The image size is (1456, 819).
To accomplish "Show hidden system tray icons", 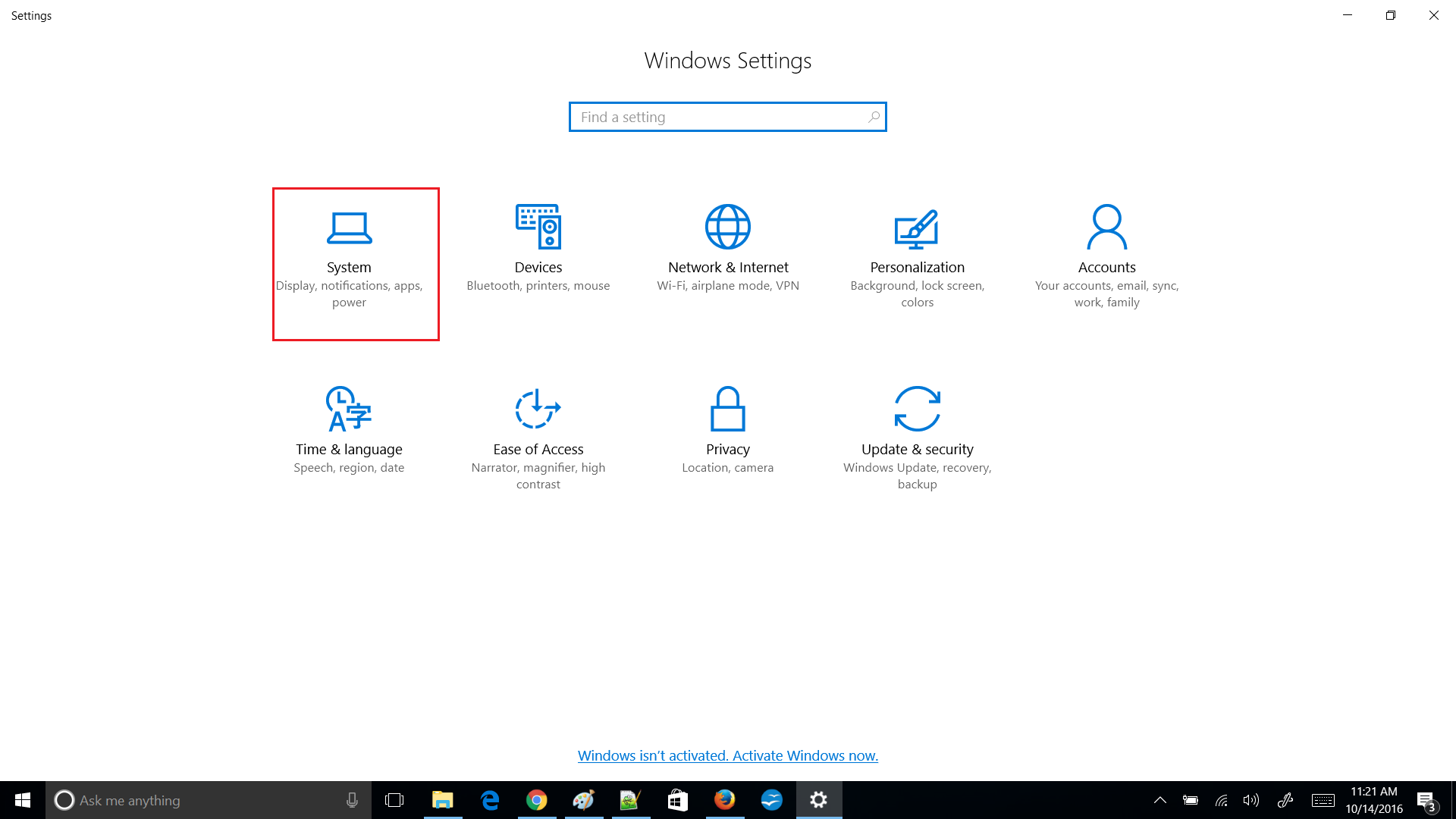I will [1160, 800].
